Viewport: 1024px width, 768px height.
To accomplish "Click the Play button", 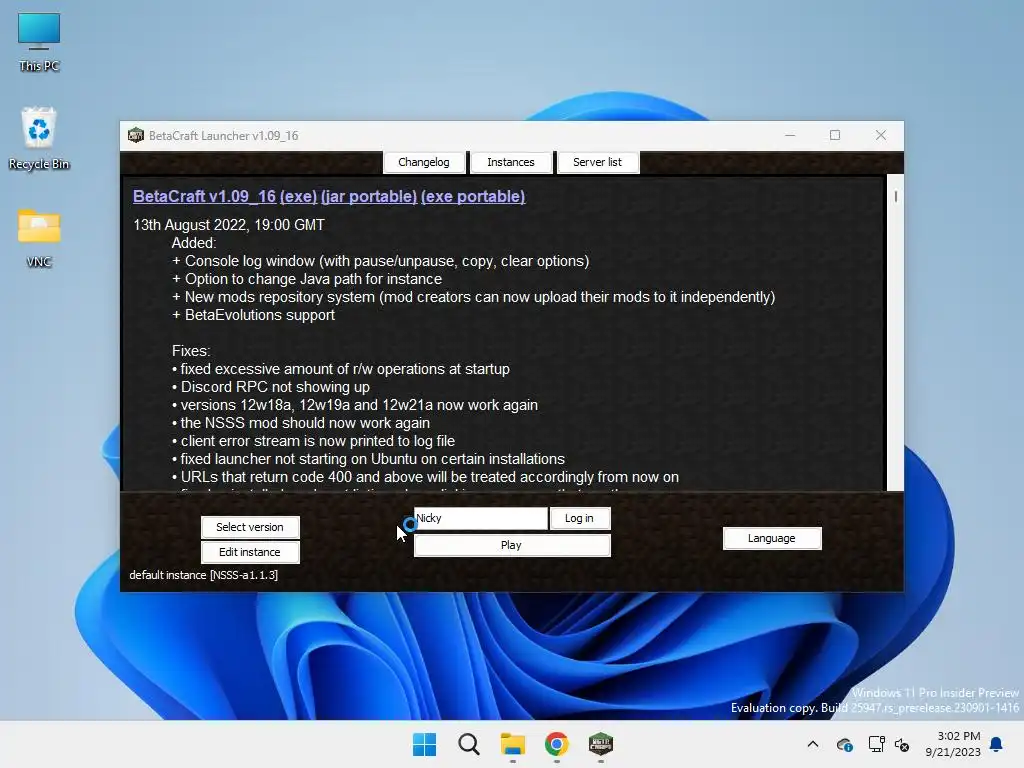I will pos(512,545).
